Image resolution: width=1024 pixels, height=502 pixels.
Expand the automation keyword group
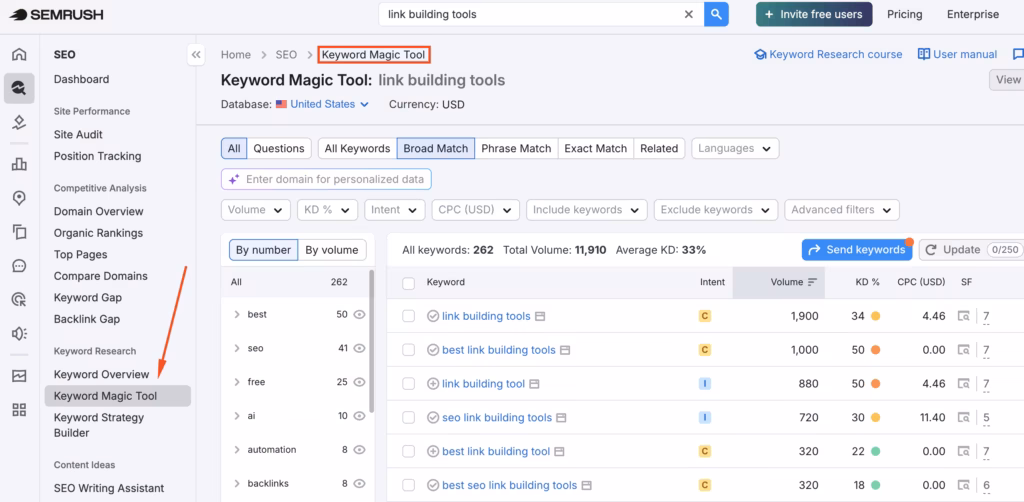click(237, 450)
